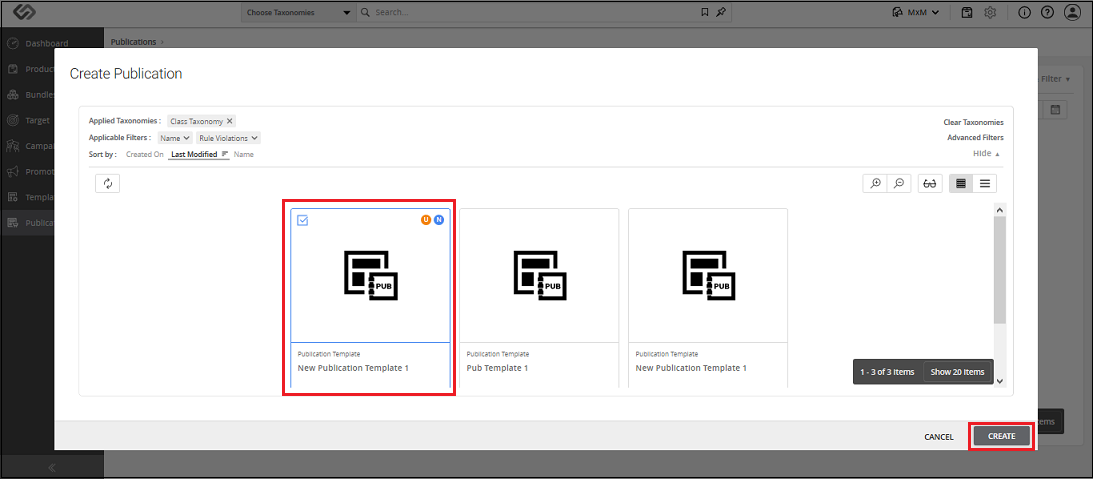Sort by Name
Screen dimensions: 1093x479
[x=243, y=155]
